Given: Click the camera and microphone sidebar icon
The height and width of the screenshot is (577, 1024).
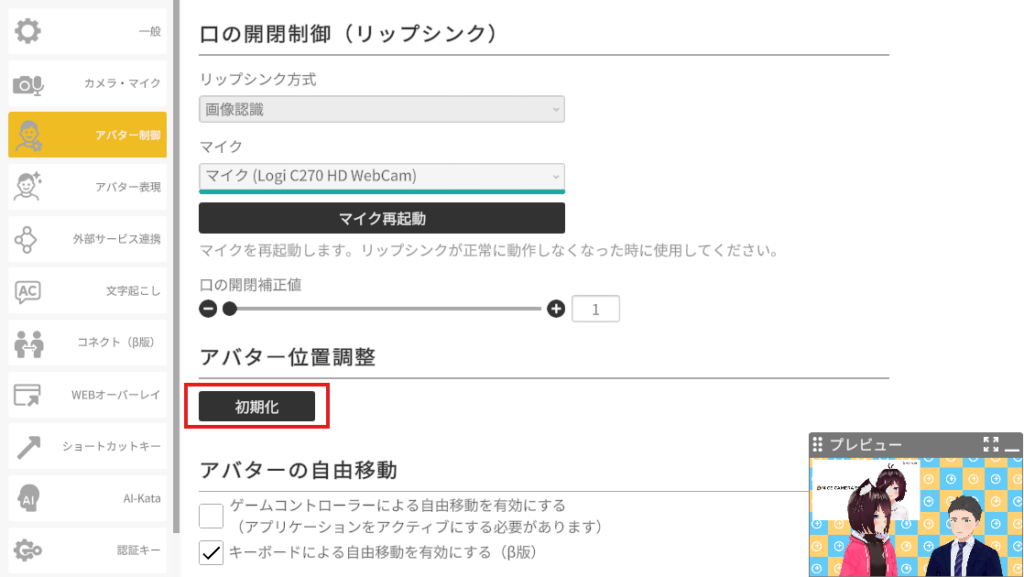Looking at the screenshot, I should (28, 84).
